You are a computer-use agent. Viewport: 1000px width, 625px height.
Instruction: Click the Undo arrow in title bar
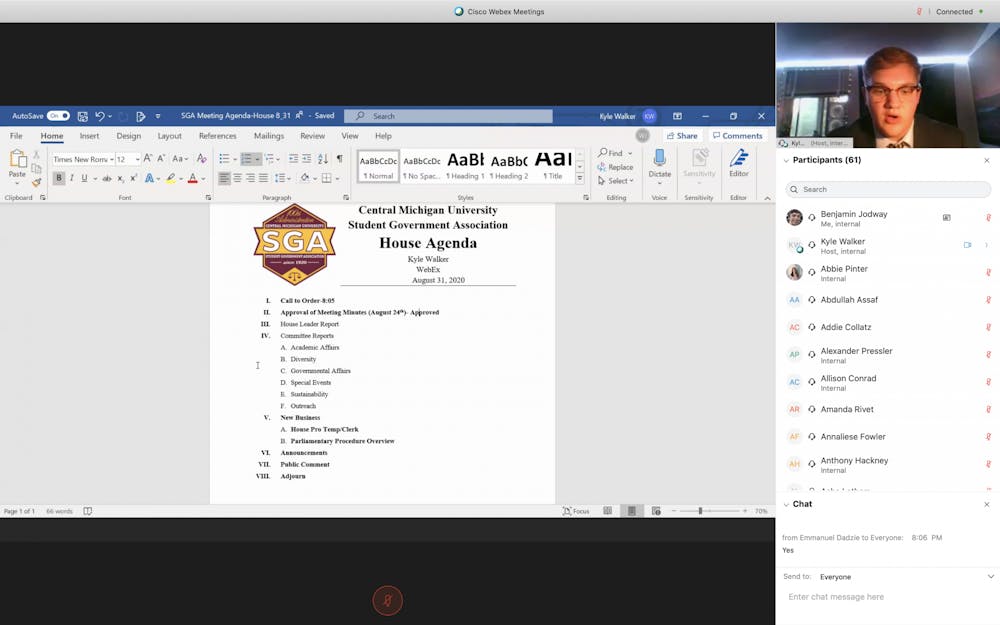click(100, 116)
